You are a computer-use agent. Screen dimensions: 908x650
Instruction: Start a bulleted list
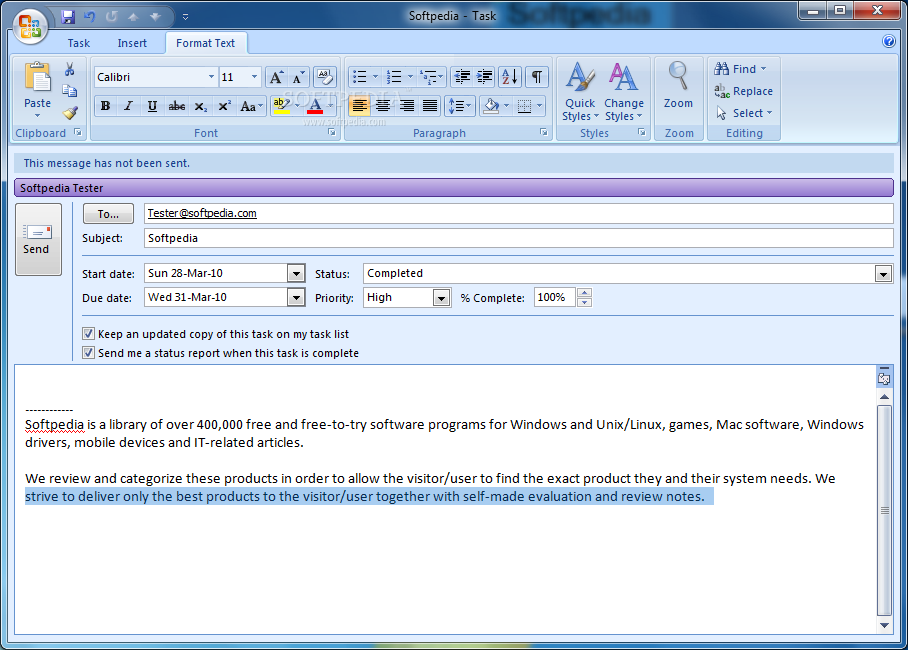[360, 76]
